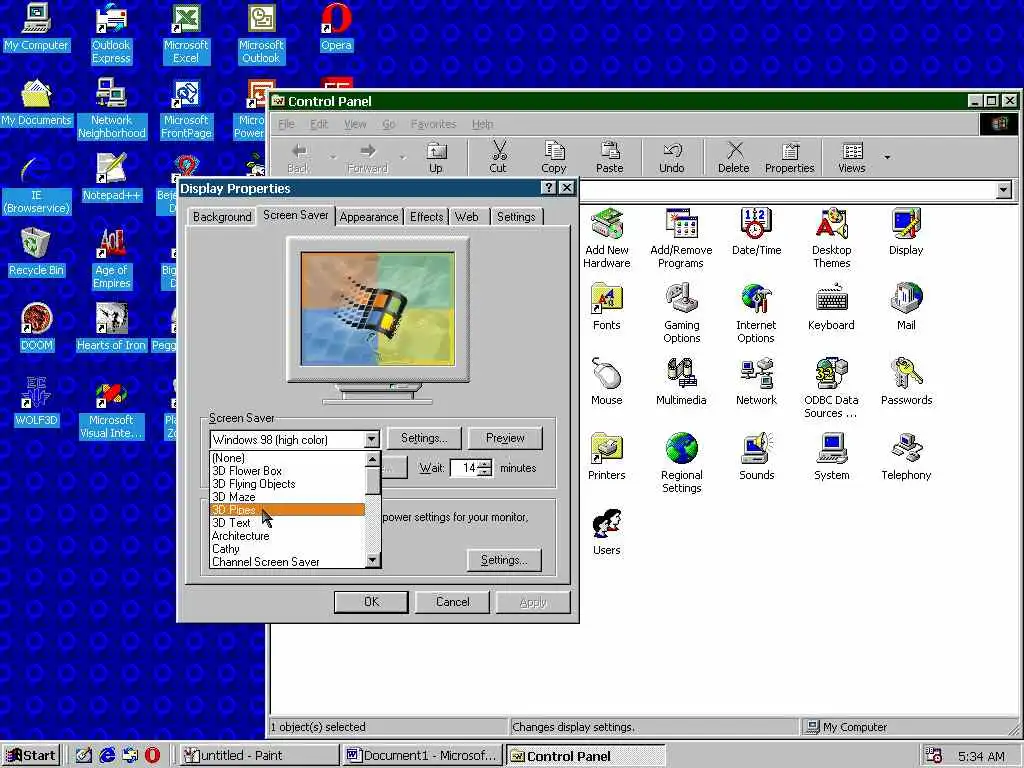Click the Wait minutes spinner arrows
This screenshot has width=1024, height=768.
(x=485, y=468)
